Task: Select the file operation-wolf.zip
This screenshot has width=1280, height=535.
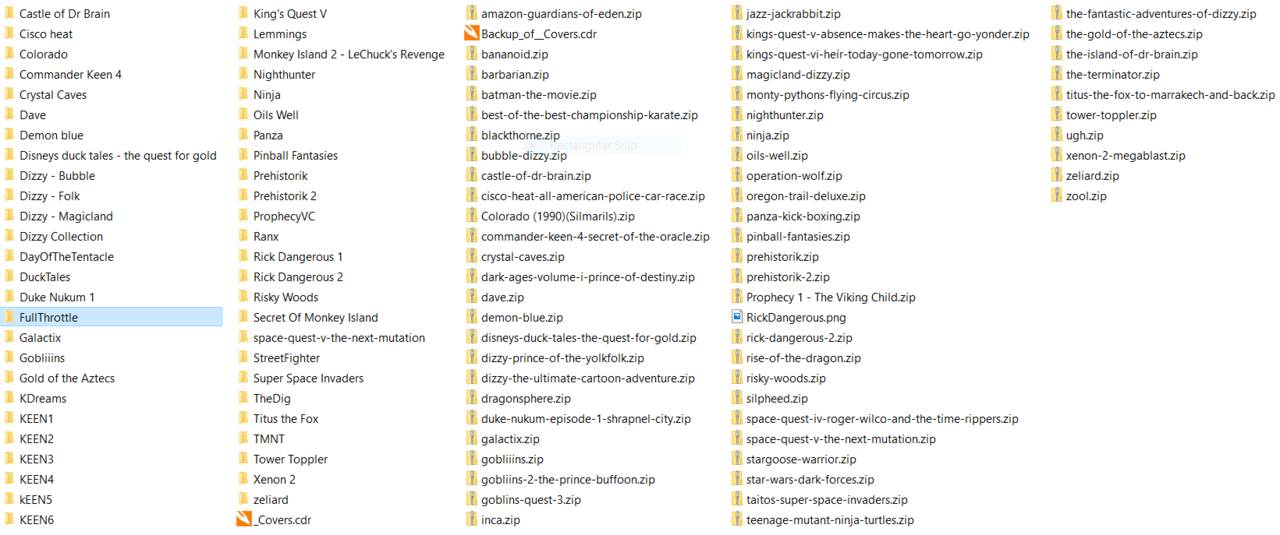Action: tap(794, 176)
